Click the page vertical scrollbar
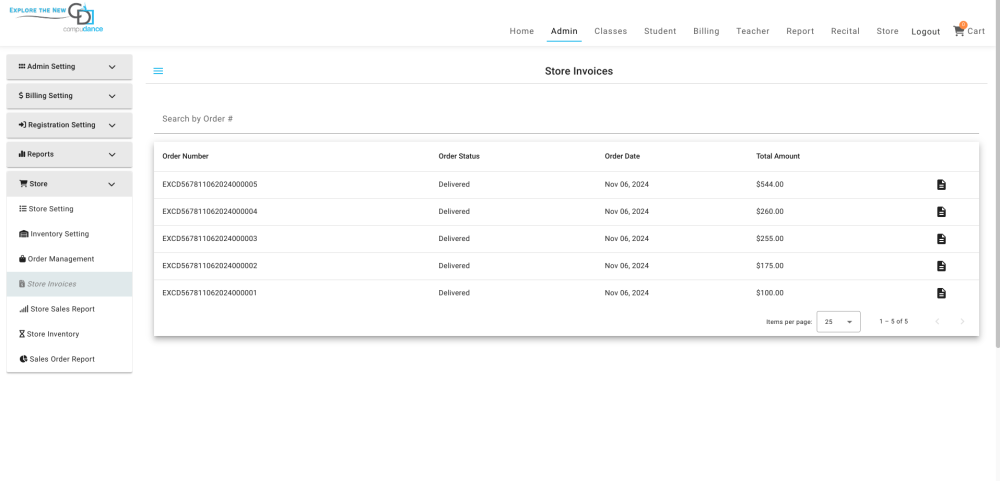1000x481 pixels. pos(997,175)
